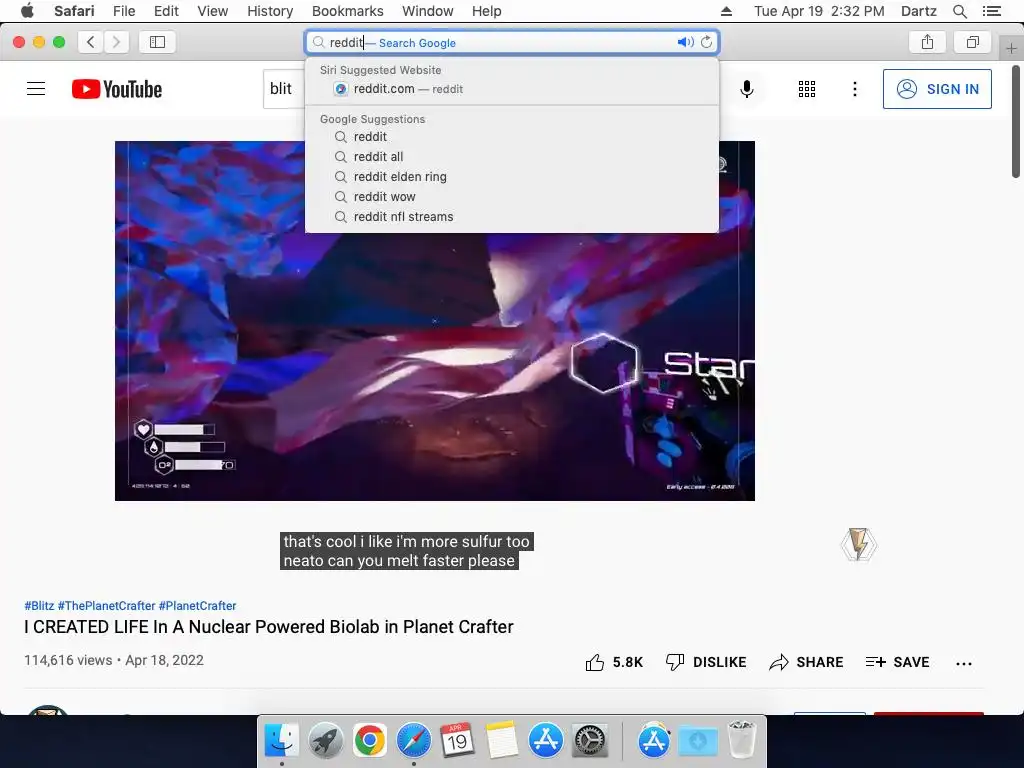Select the 'reddit nfl streams' suggestion
Image resolution: width=1024 pixels, height=768 pixels.
512,217
